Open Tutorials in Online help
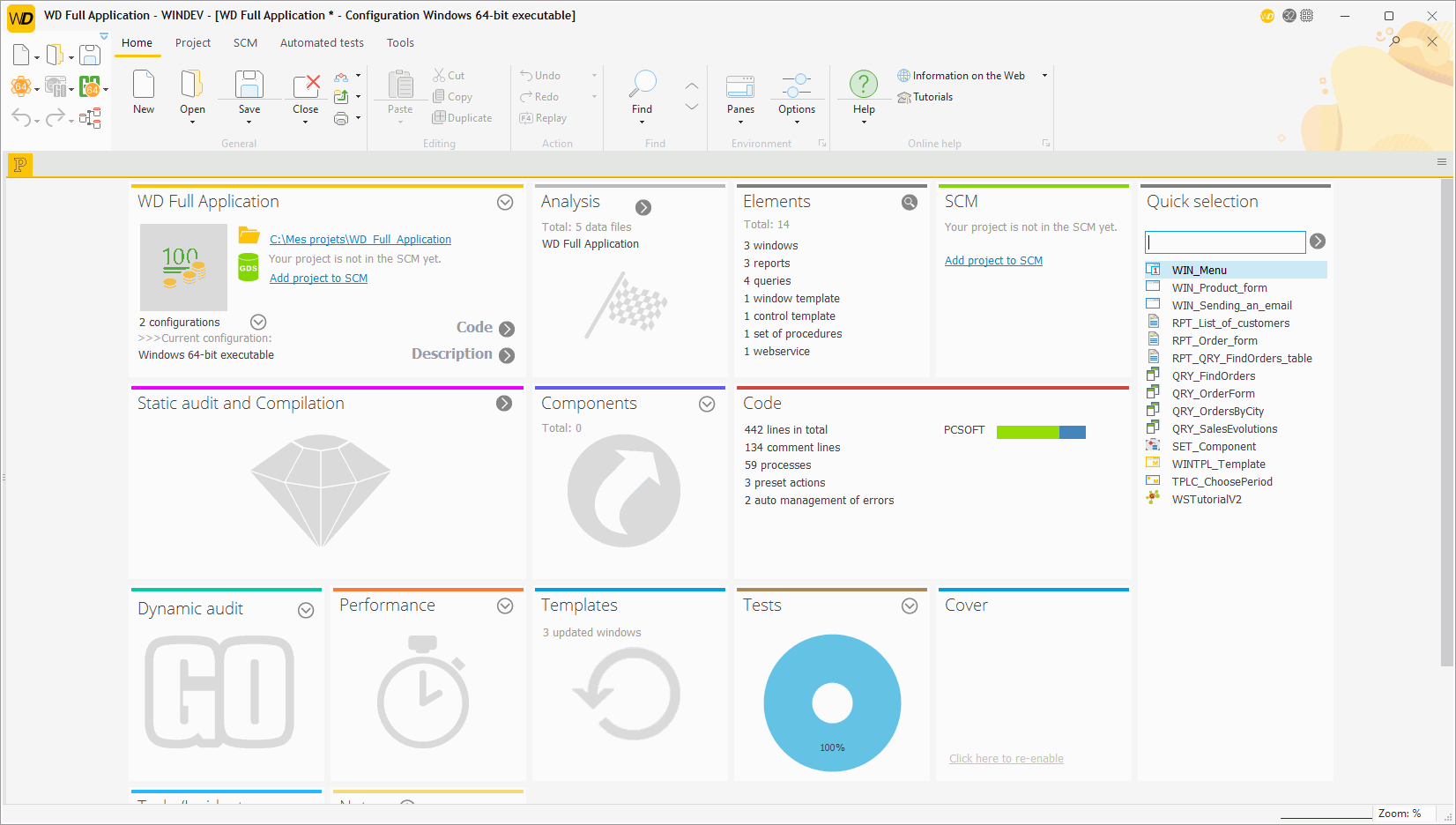1456x825 pixels. [925, 97]
